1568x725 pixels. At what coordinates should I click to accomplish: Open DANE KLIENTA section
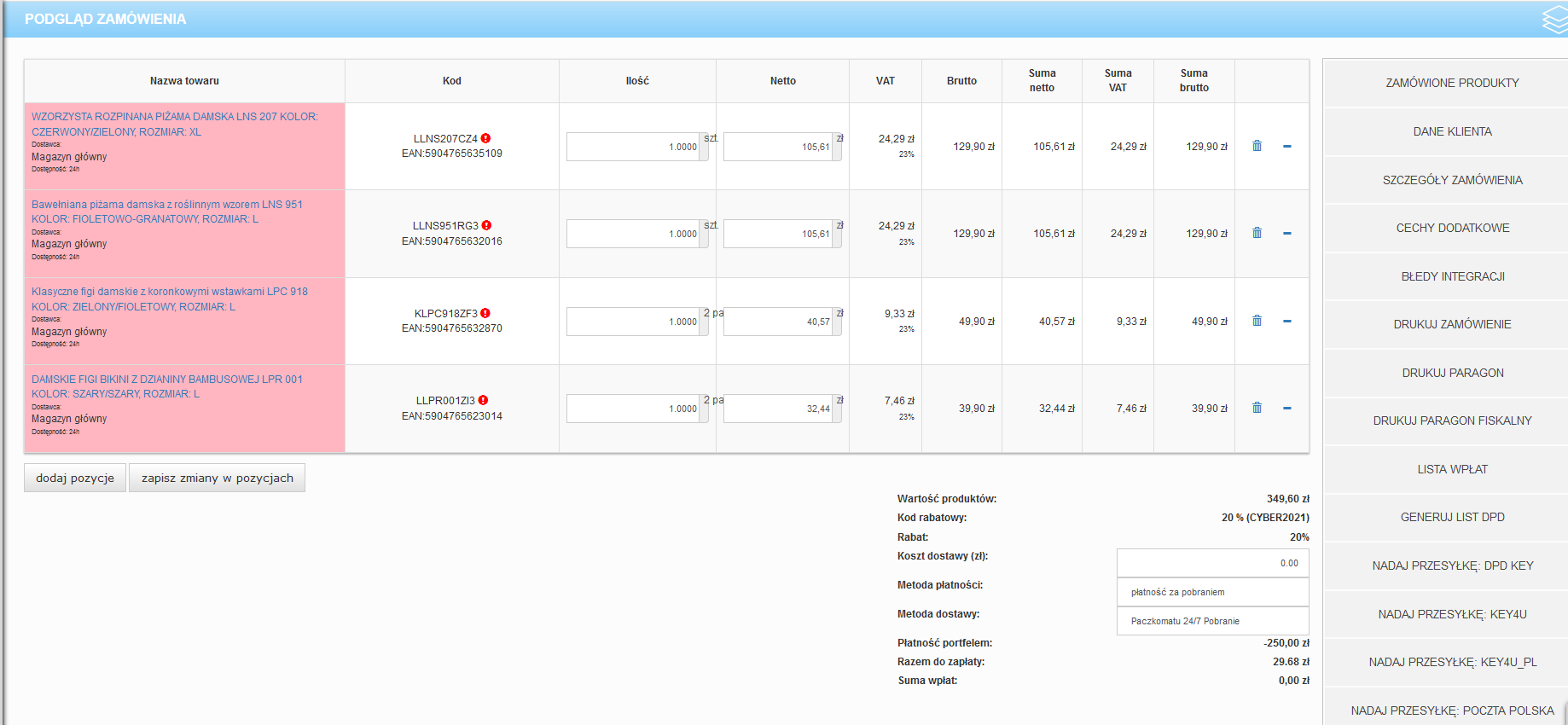[x=1452, y=131]
